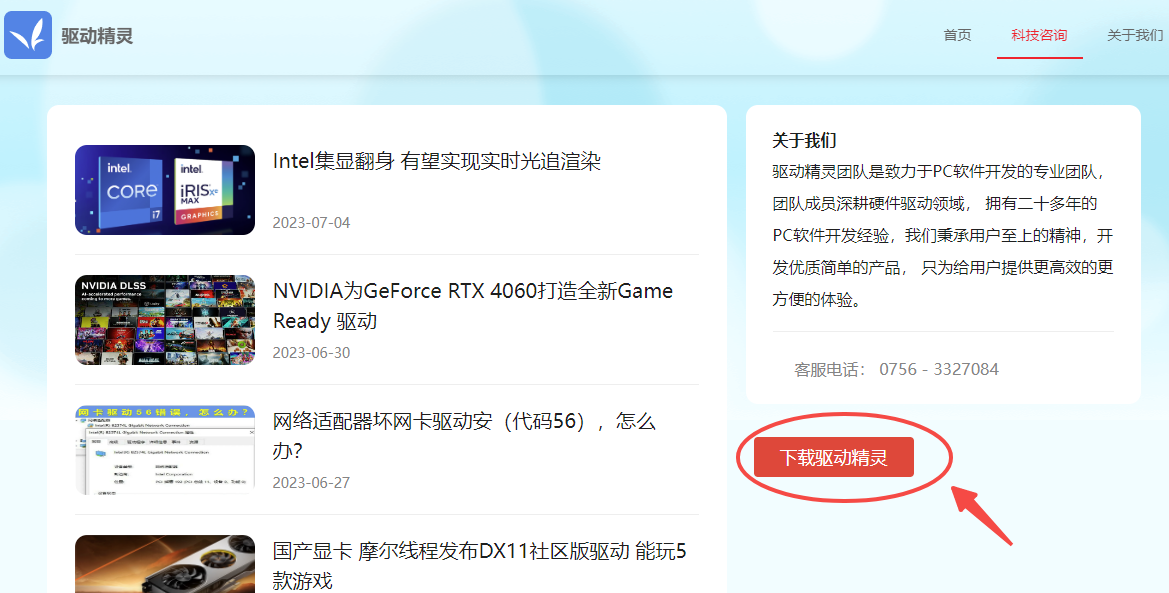Click the 驱动精灵团队 description paragraph
The height and width of the screenshot is (593, 1169).
tap(942, 235)
